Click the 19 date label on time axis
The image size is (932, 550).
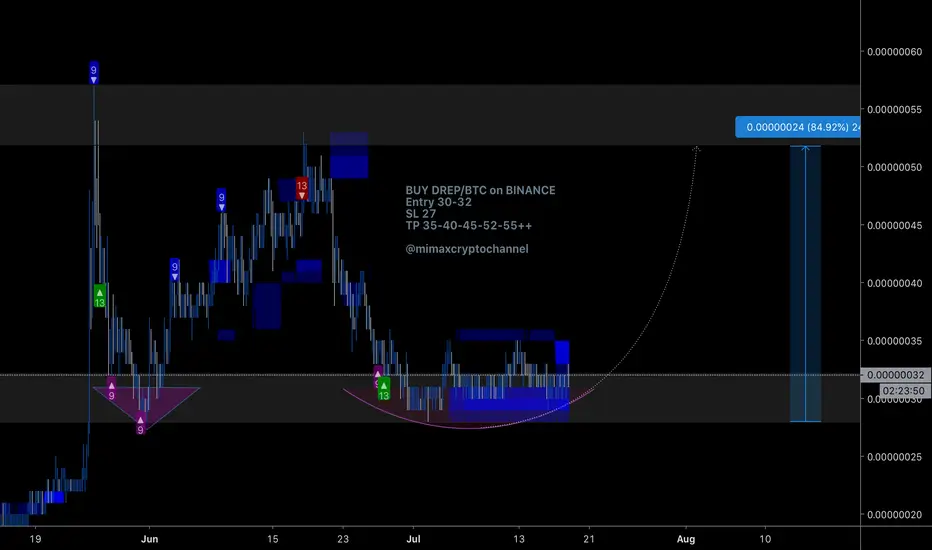click(x=35, y=539)
